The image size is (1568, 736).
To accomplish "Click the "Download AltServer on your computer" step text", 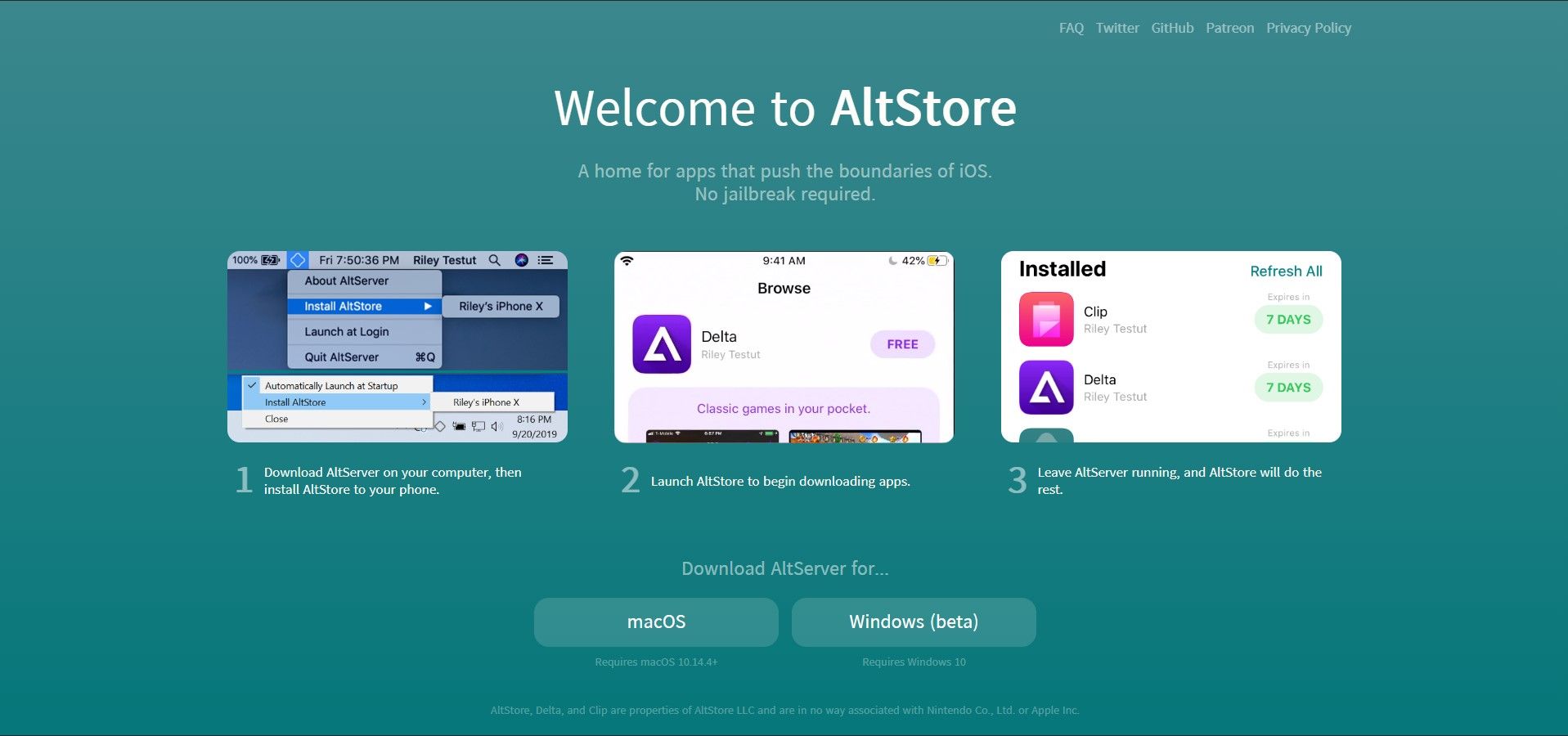I will point(393,481).
